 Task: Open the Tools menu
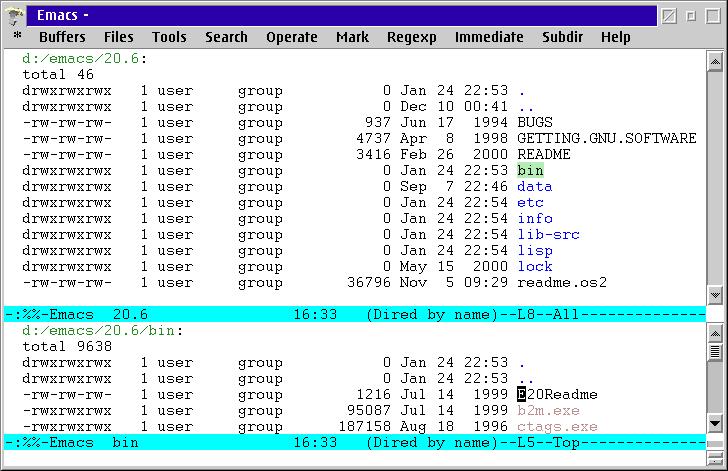pos(169,37)
